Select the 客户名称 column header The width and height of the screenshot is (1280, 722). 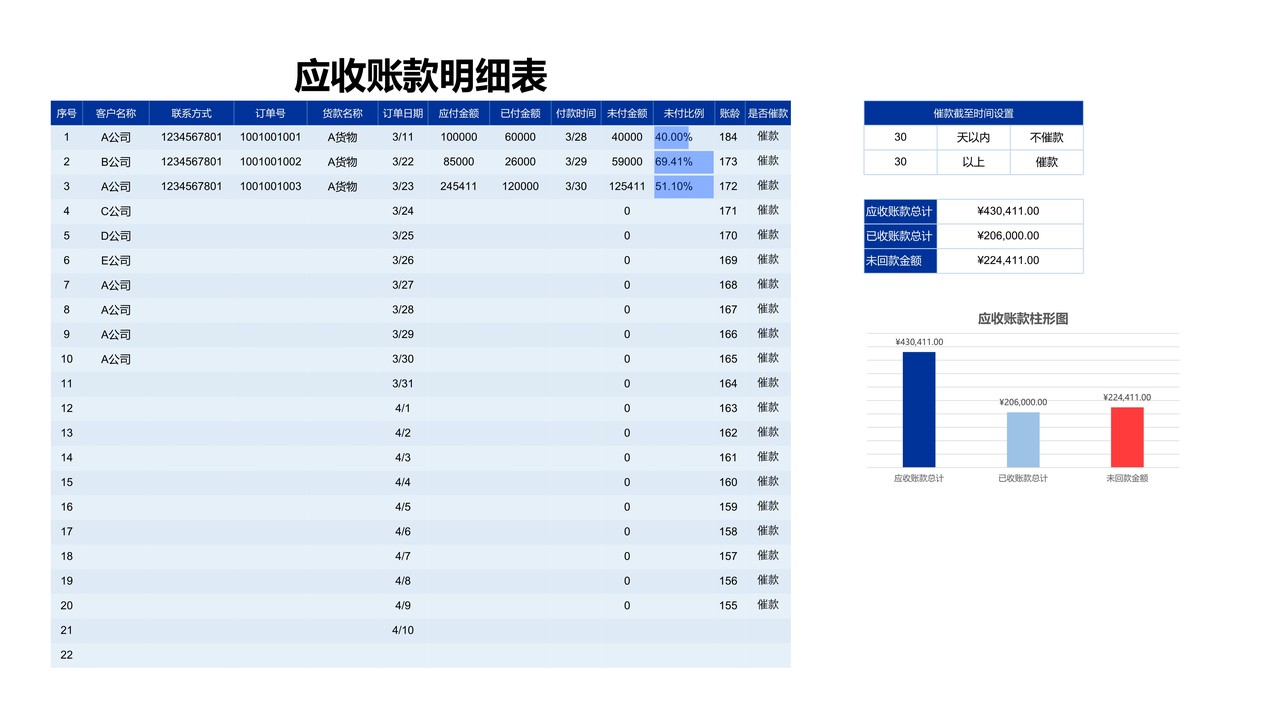pyautogui.click(x=114, y=113)
